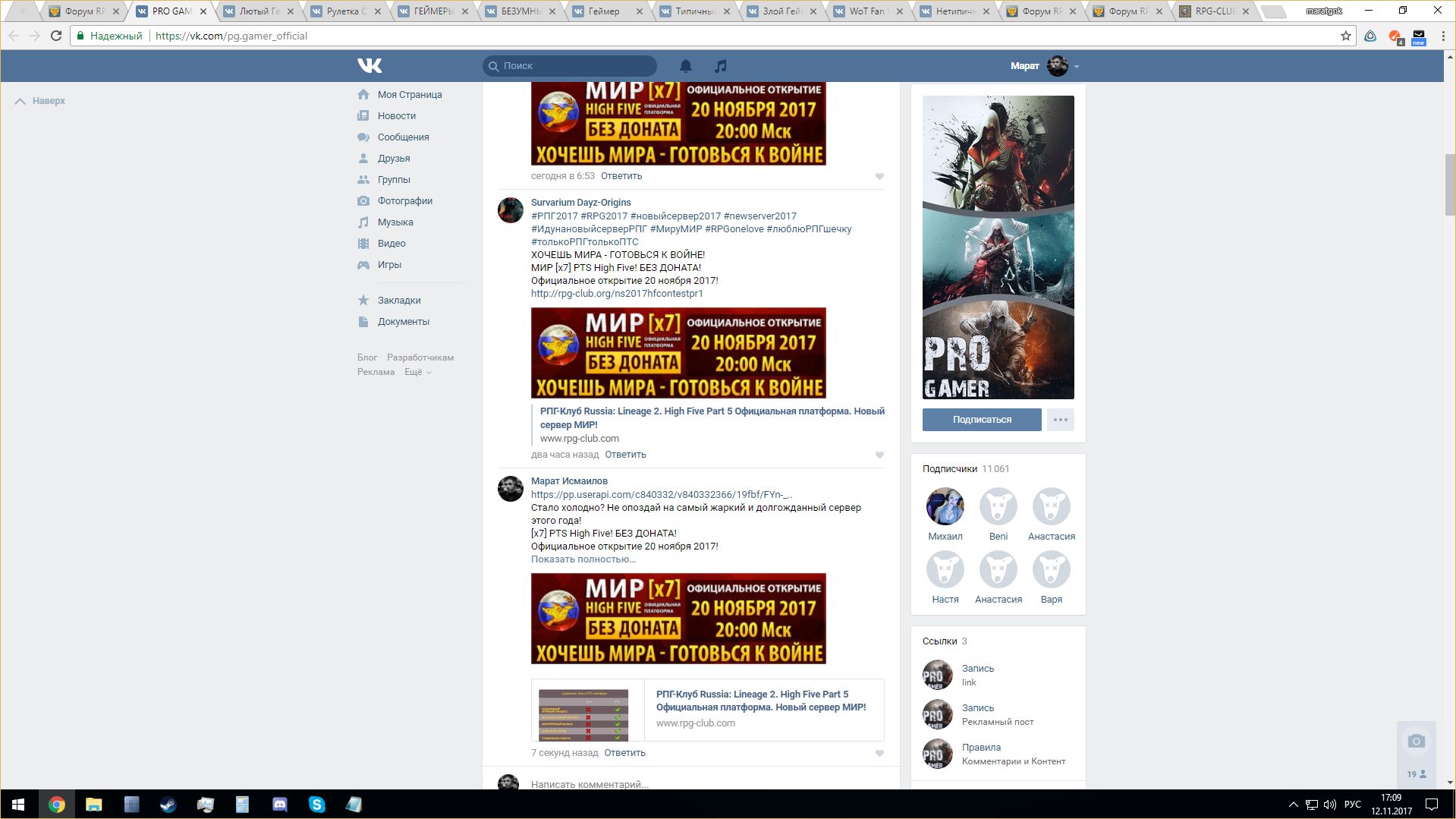Click the VK logo in header
The width and height of the screenshot is (1456, 819).
coord(370,66)
